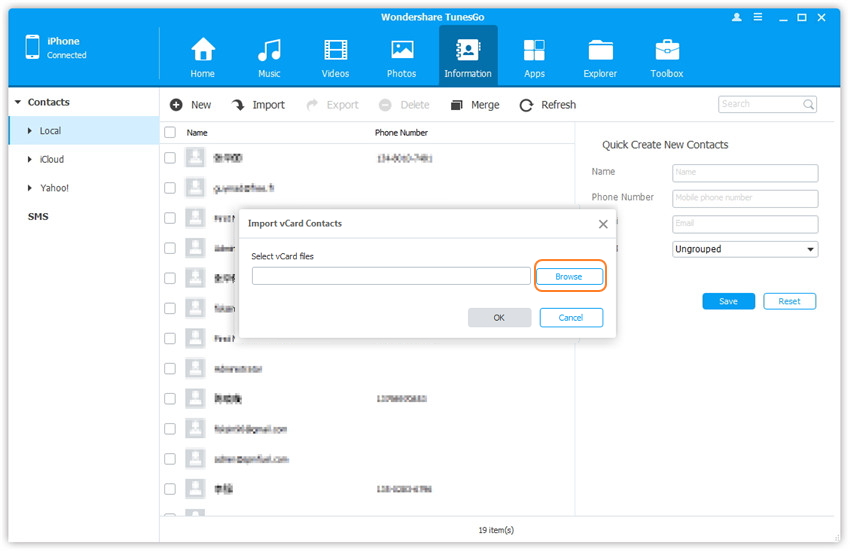Click the Select vCard files path field
The image size is (850, 551).
[x=391, y=276]
